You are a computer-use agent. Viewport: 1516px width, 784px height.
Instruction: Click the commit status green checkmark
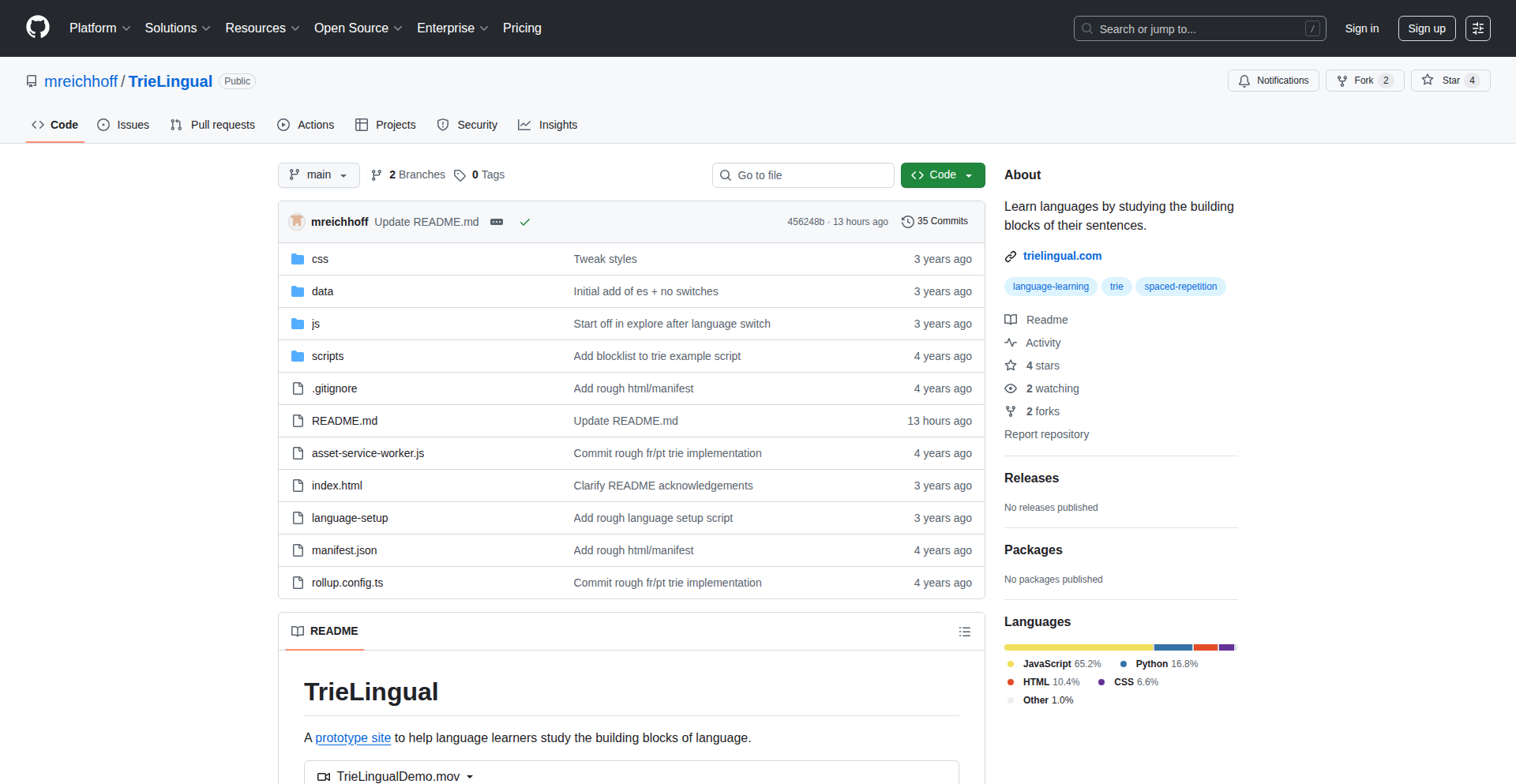point(524,222)
